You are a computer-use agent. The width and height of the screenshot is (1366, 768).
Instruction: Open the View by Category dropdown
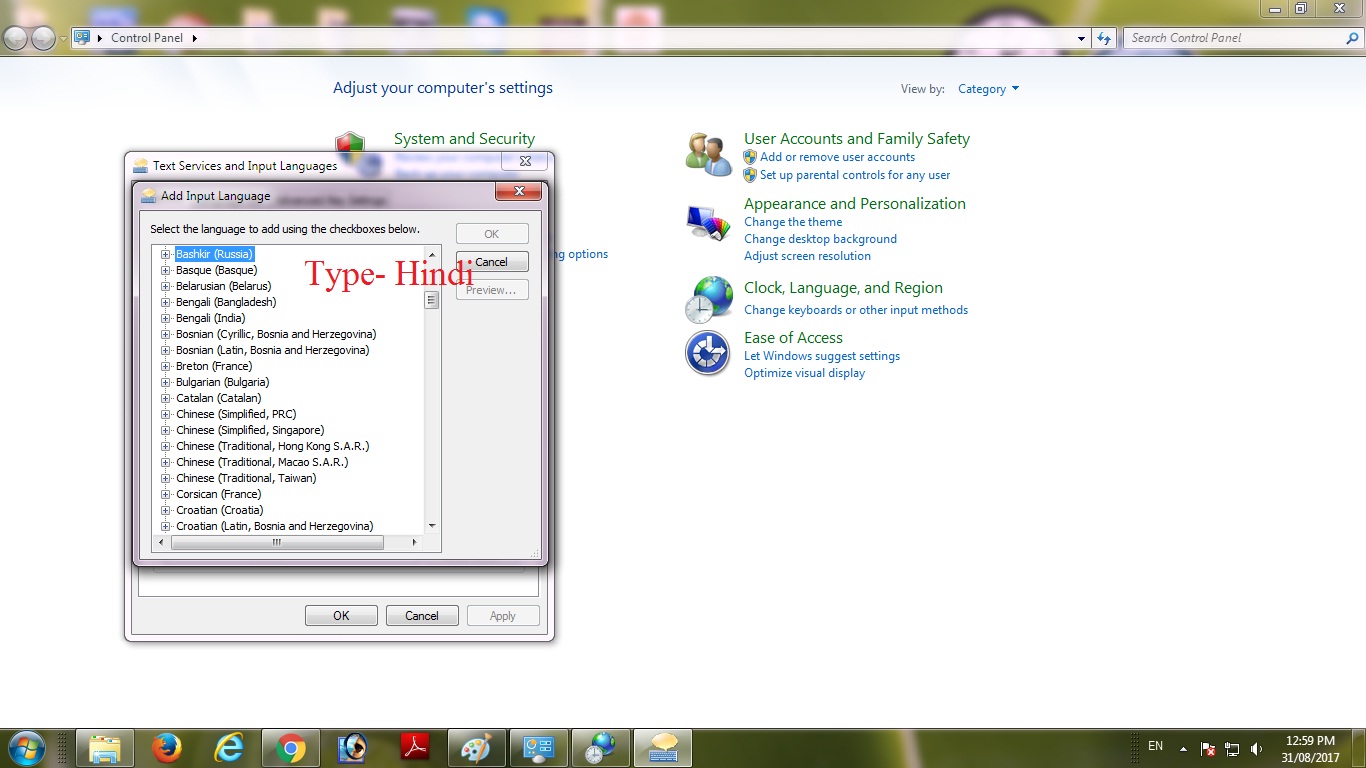click(987, 88)
